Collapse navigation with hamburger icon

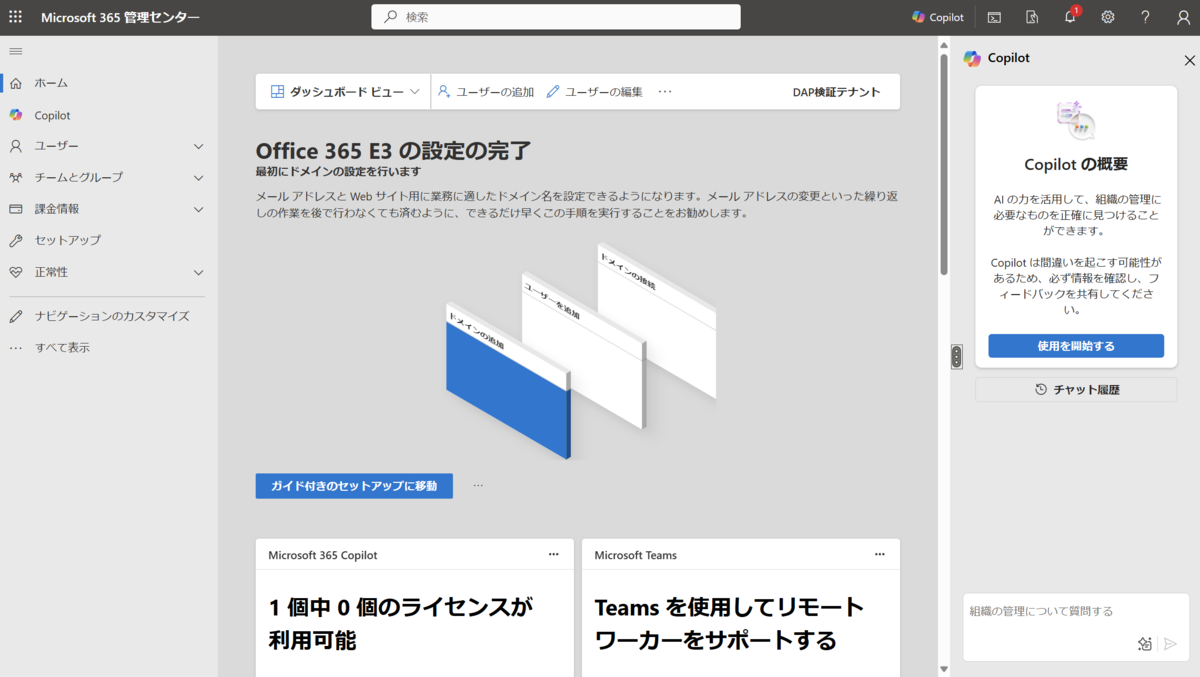click(15, 51)
